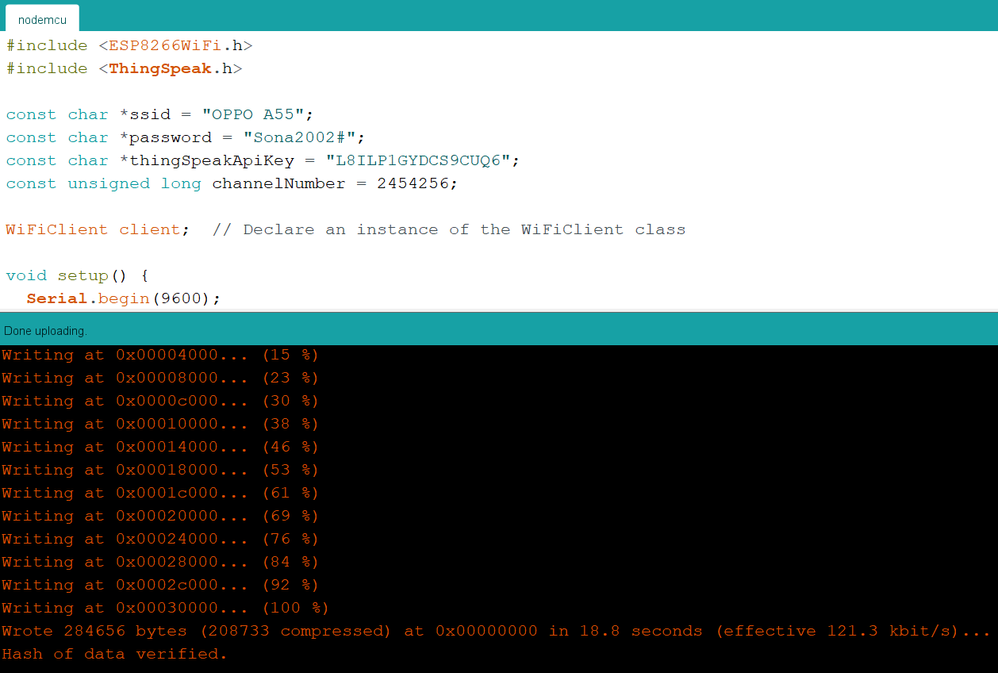Click console line 'Writing at 0x00030000... (100 %)'
Viewport: 998px width, 673px height.
[x=165, y=607]
